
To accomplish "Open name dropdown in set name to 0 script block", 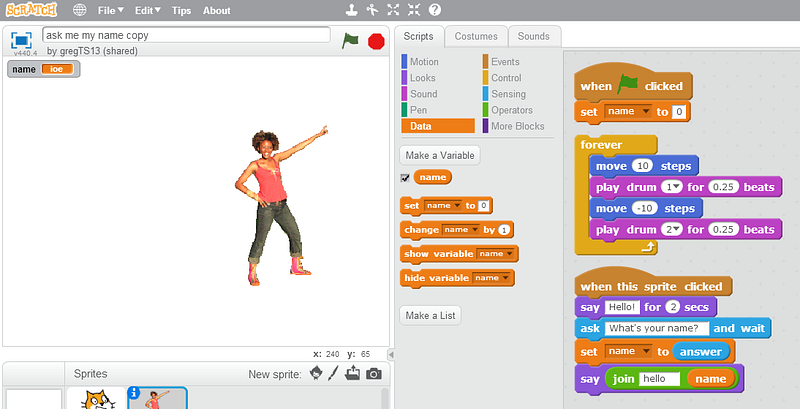I will (627, 111).
